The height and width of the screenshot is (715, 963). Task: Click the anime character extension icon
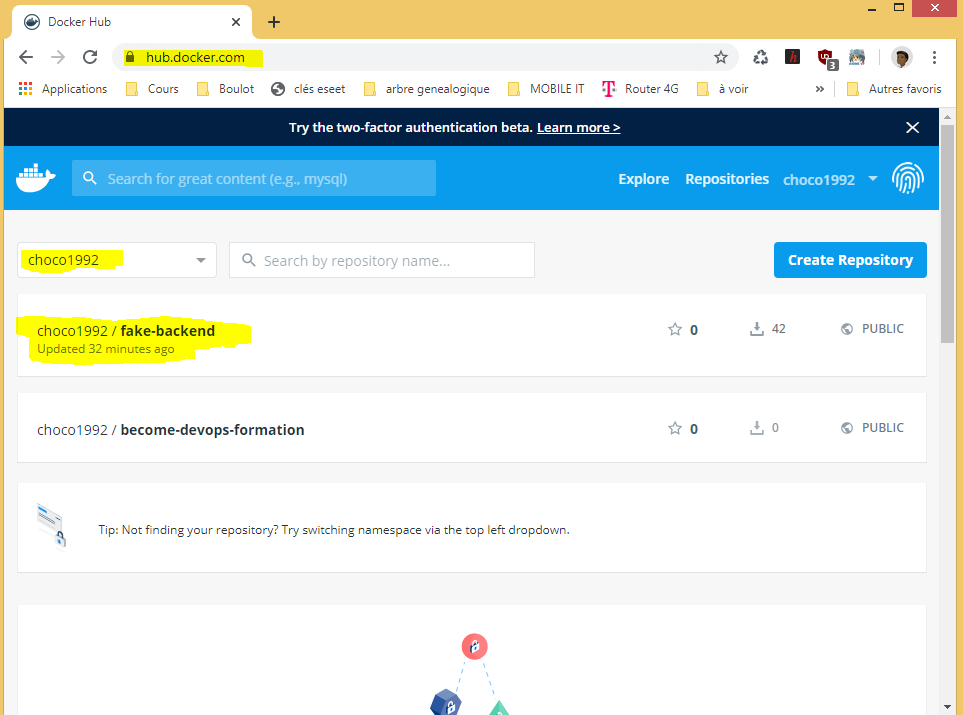pos(857,57)
